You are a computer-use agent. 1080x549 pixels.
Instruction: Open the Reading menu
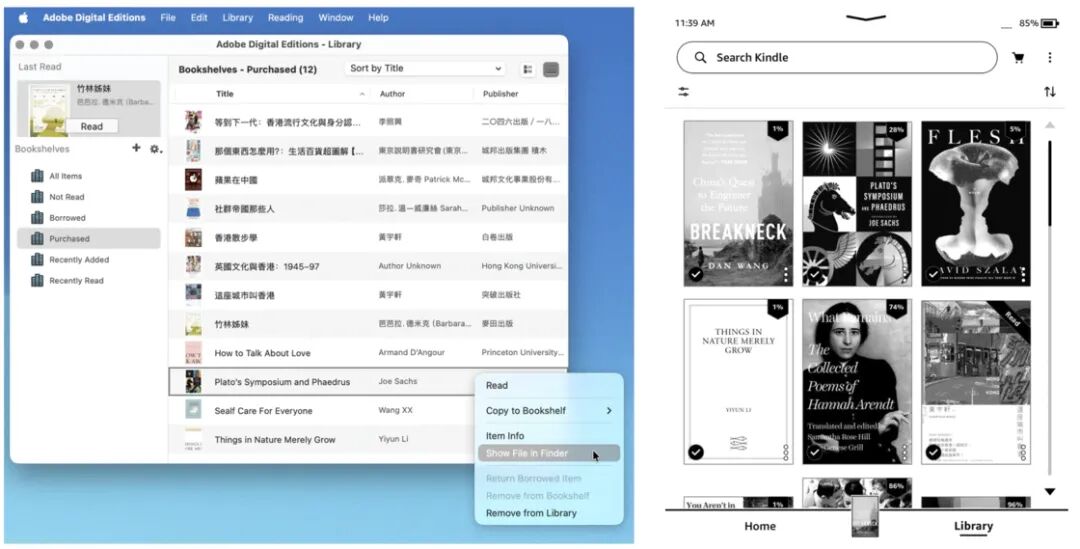(285, 18)
